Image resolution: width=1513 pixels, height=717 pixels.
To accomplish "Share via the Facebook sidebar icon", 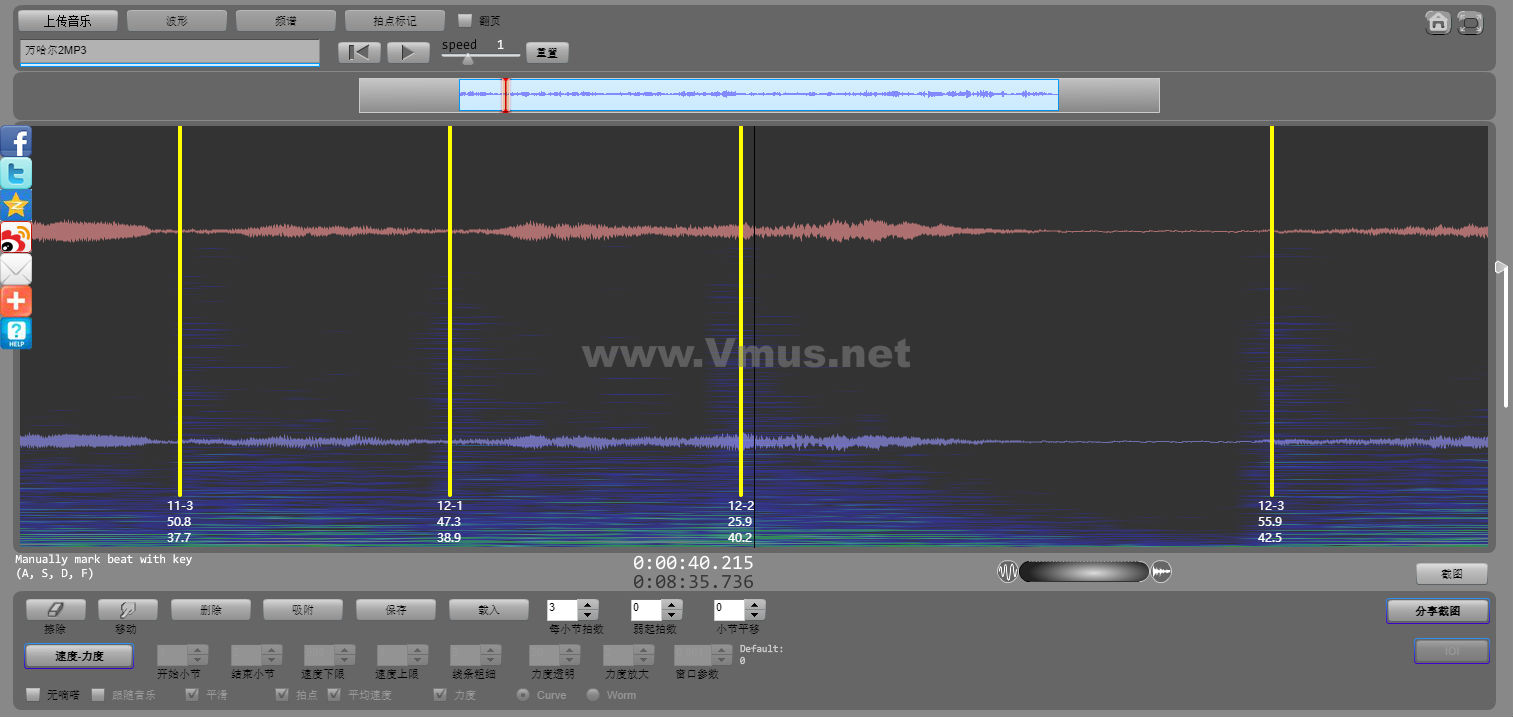I will (16, 141).
